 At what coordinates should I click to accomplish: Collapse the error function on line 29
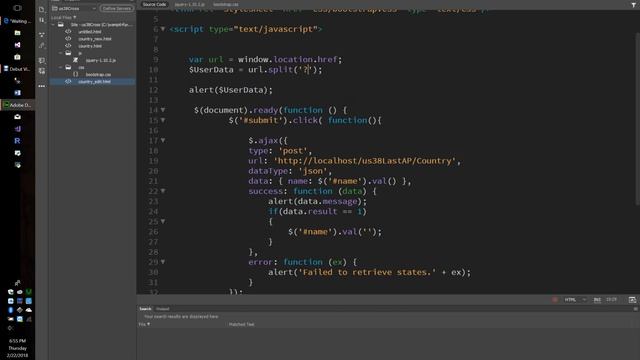pos(163,262)
